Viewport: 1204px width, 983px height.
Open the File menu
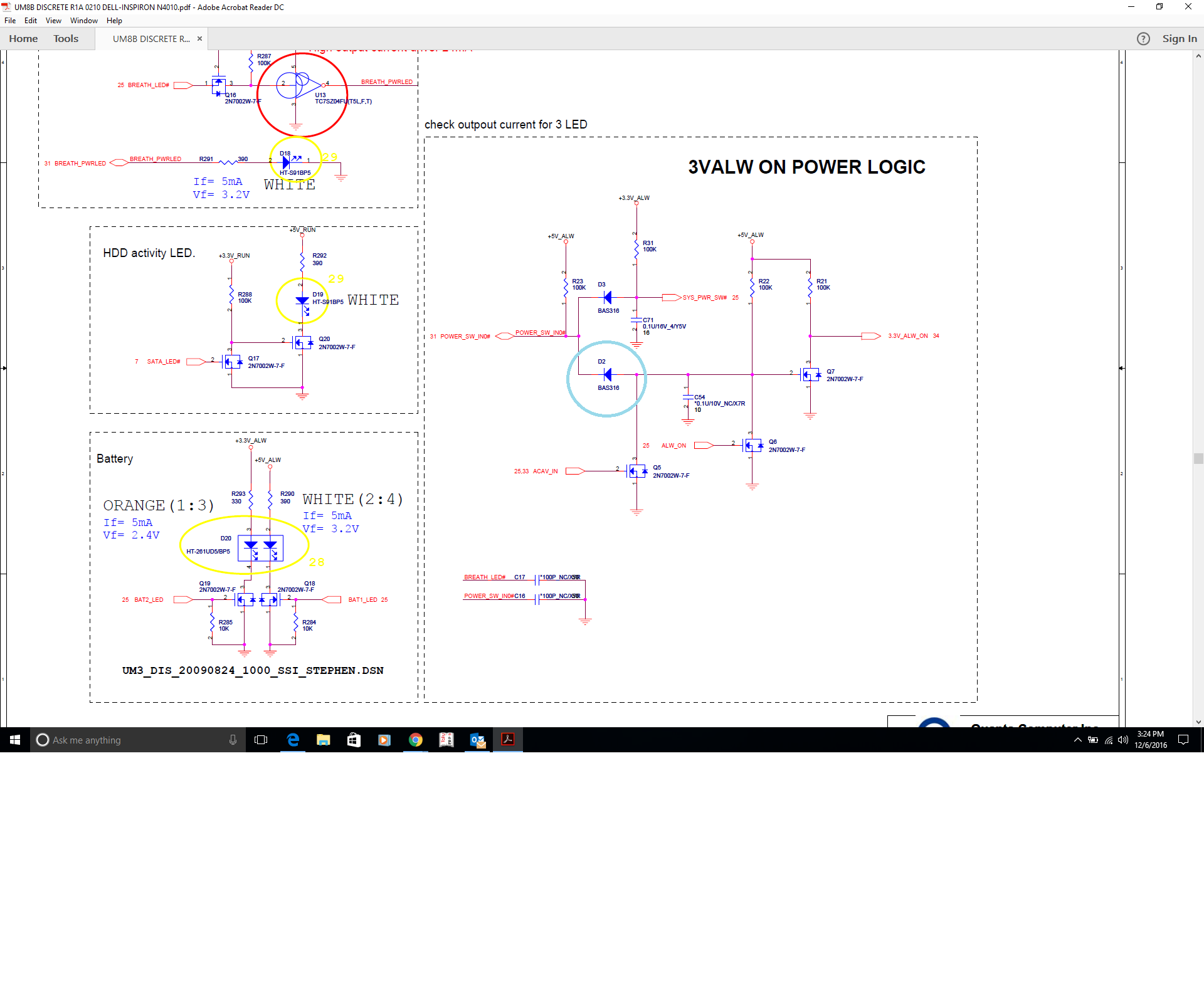pos(10,21)
